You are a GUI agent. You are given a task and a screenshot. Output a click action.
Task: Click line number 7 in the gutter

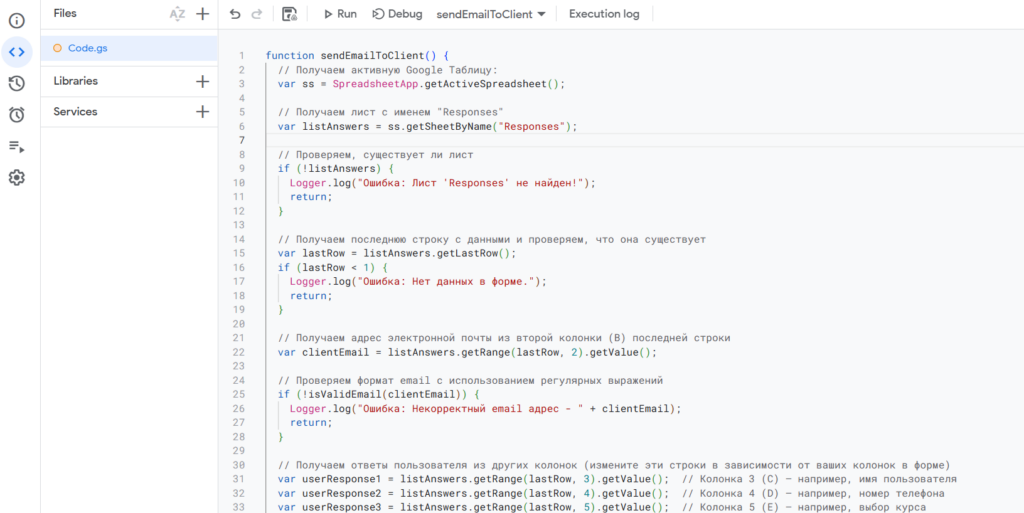pos(242,140)
